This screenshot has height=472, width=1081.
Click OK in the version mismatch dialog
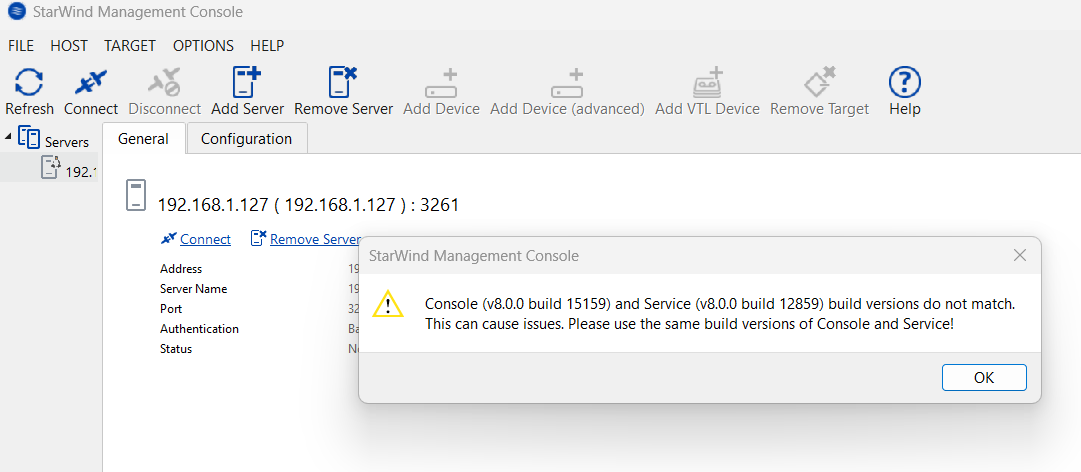[984, 377]
